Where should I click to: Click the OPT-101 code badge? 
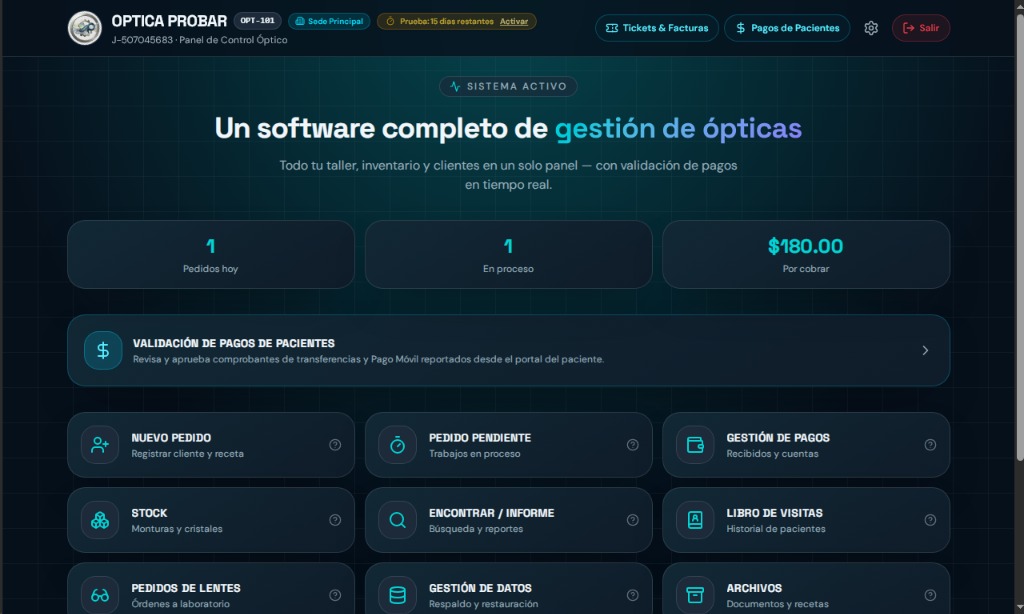coord(257,21)
